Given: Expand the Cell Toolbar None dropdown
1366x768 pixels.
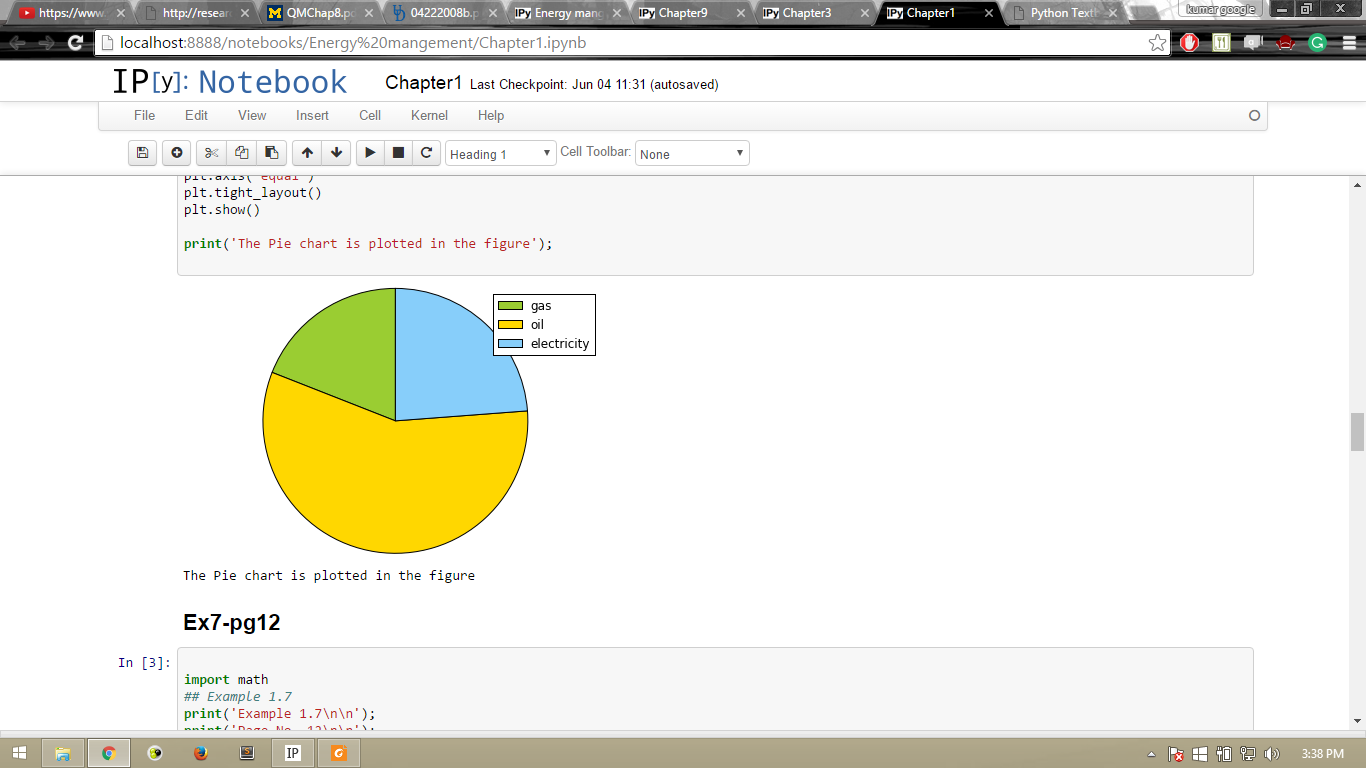Looking at the screenshot, I should pos(692,154).
